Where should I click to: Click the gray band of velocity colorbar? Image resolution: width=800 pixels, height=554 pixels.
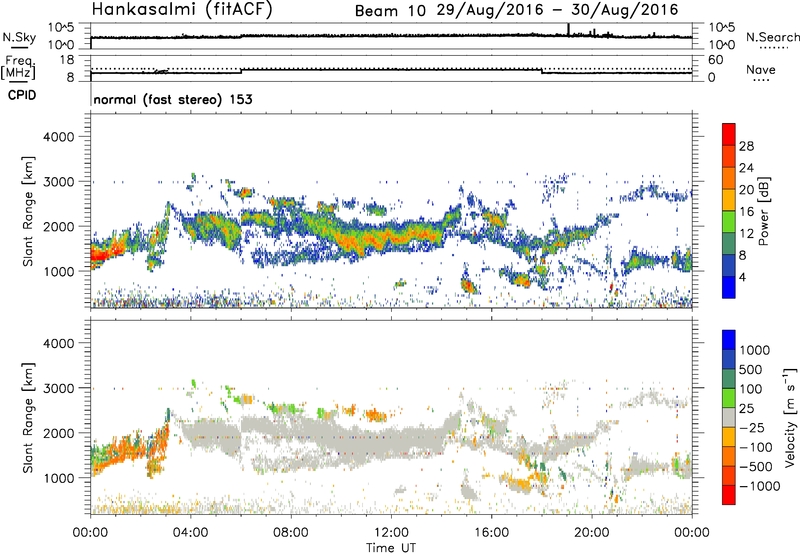(x=729, y=417)
